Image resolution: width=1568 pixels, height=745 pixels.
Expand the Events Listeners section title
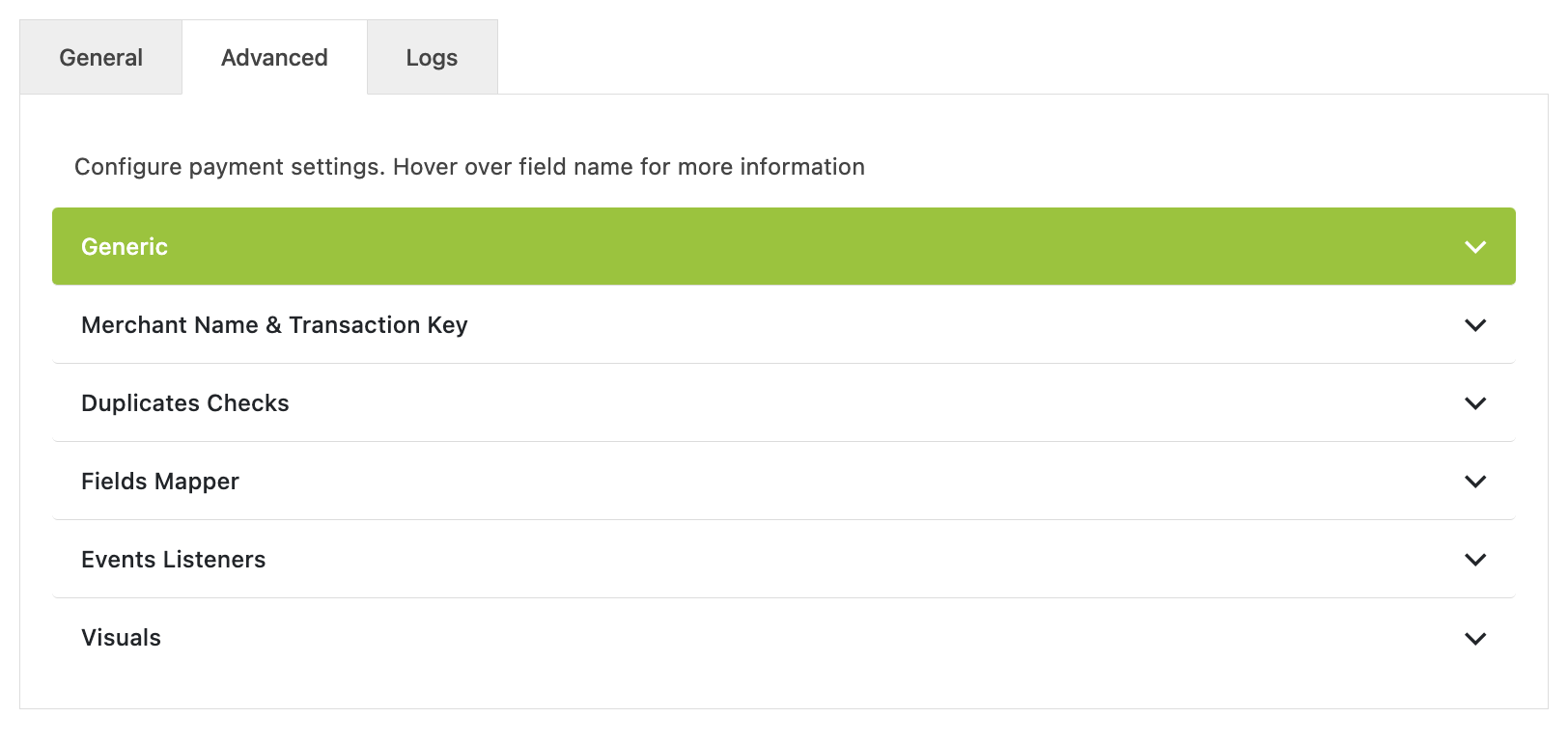(x=174, y=560)
